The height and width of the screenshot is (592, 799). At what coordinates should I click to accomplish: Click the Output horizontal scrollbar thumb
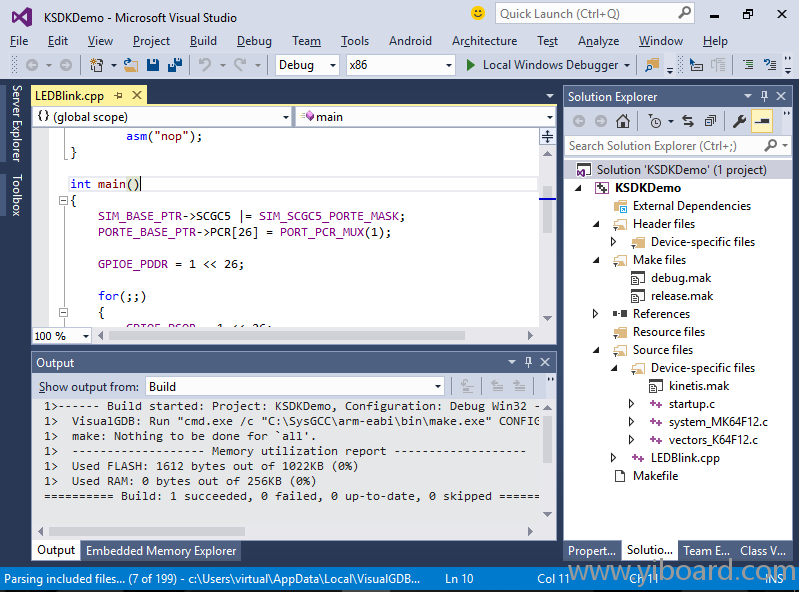[x=147, y=531]
